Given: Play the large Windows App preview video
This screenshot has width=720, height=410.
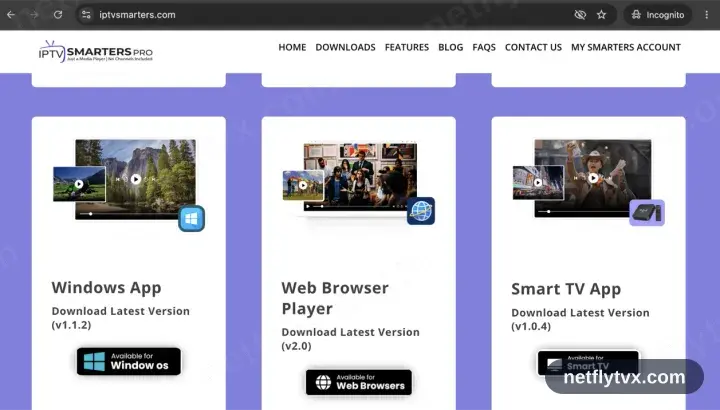Looking at the screenshot, I should [135, 179].
